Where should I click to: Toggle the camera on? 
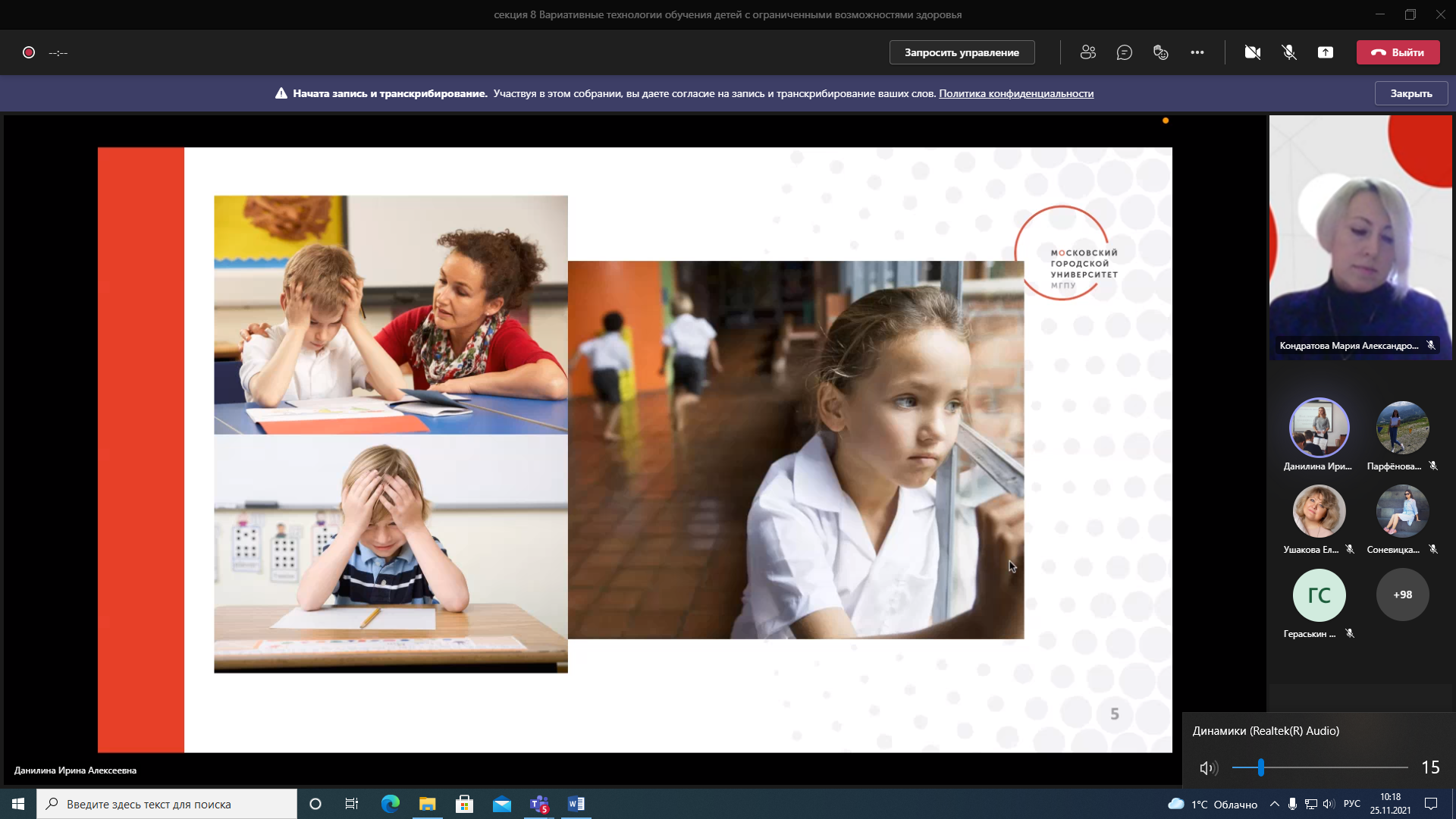(1252, 52)
